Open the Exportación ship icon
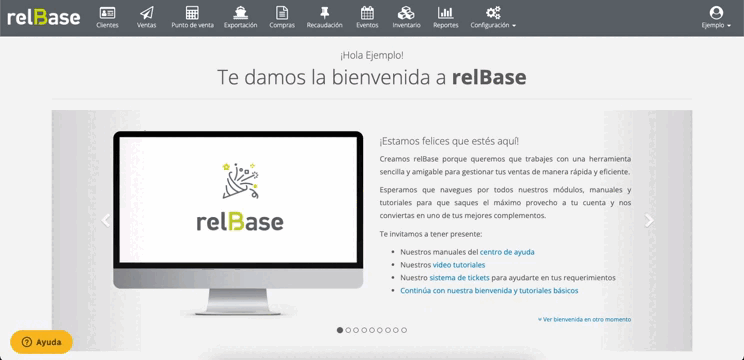Screen dimensions: 744x360 pos(241,13)
